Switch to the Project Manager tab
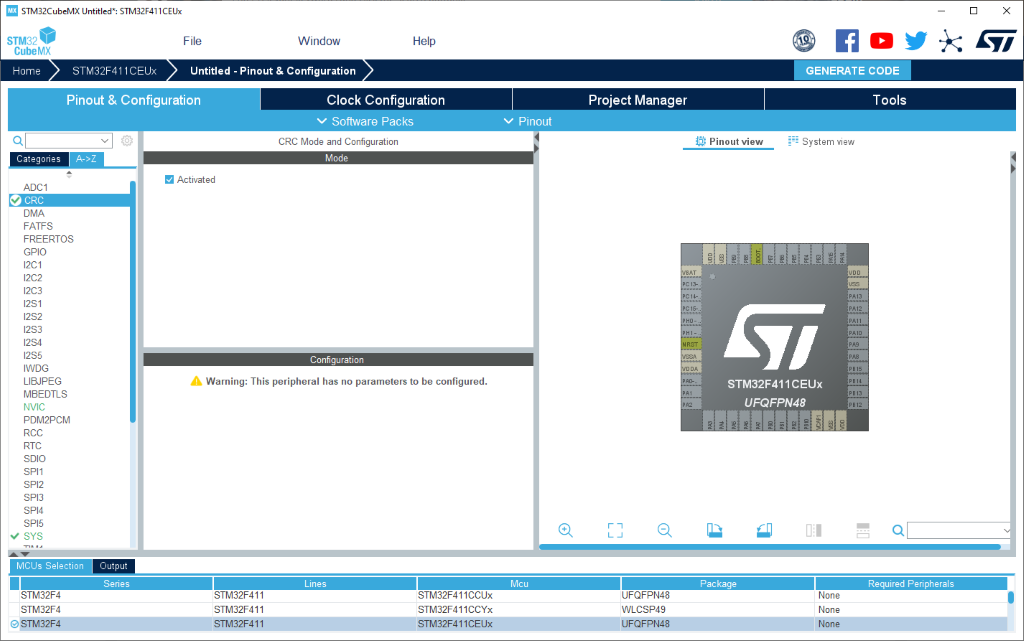Screen dimensions: 1024x641 (x=638, y=100)
